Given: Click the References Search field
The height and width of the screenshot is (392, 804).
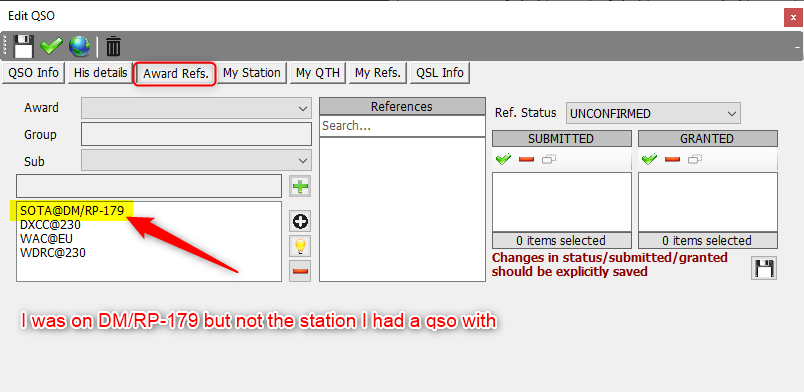Looking at the screenshot, I should (x=402, y=126).
